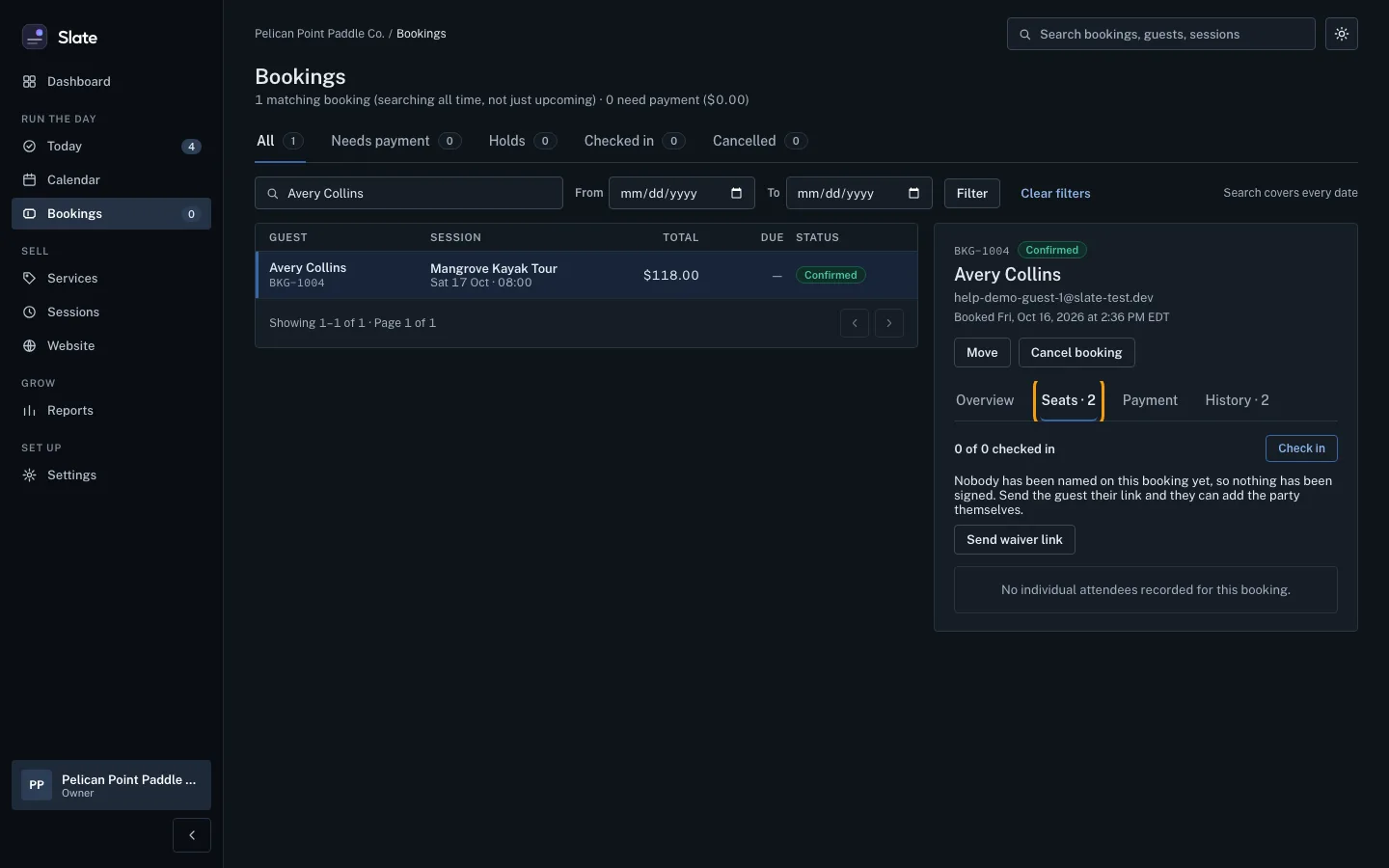Click the guest search field containing Avery Collins
The width and height of the screenshot is (1389, 868).
[x=409, y=193]
